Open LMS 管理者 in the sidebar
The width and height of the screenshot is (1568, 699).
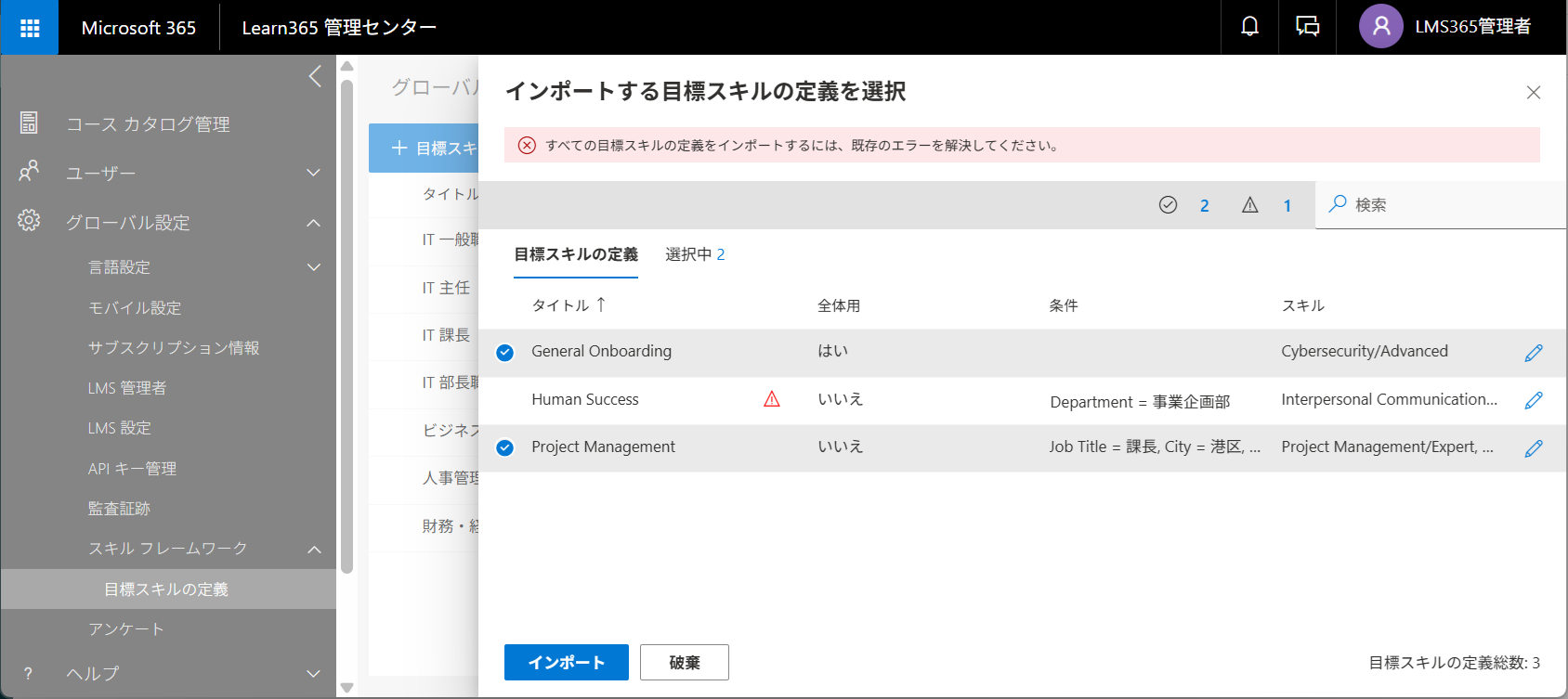pos(127,388)
